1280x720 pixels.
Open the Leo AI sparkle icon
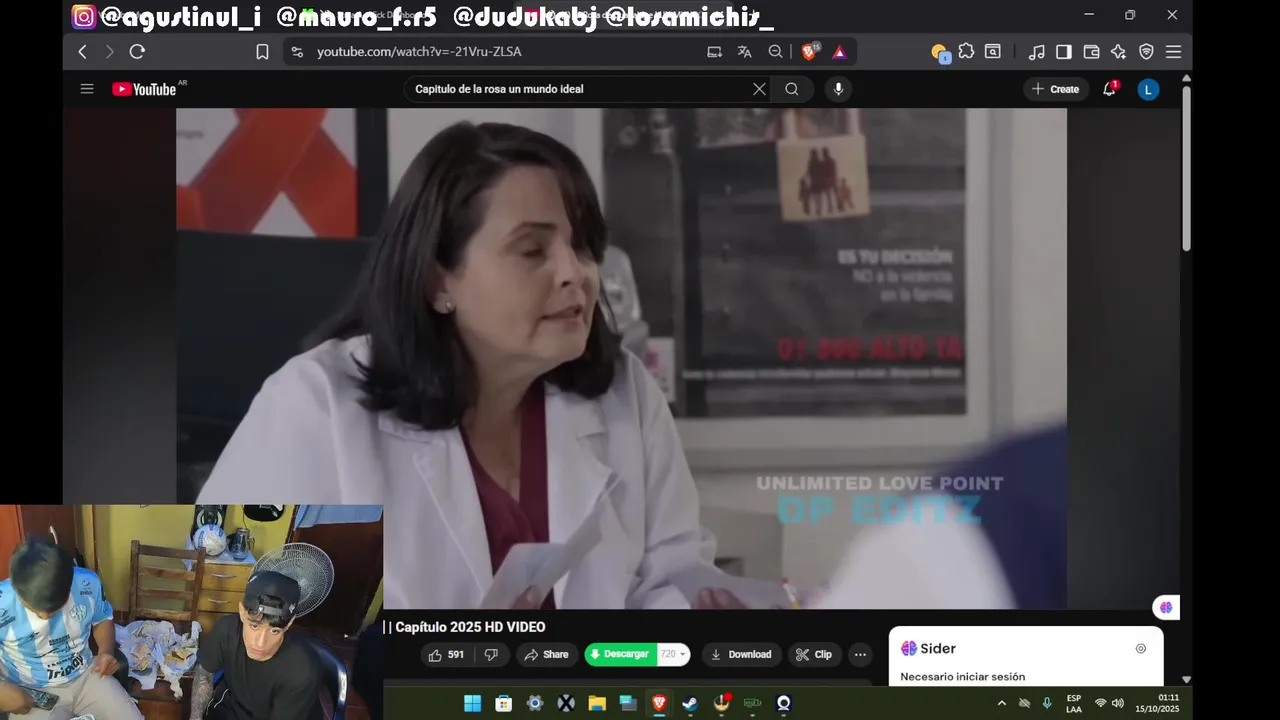[1118, 52]
